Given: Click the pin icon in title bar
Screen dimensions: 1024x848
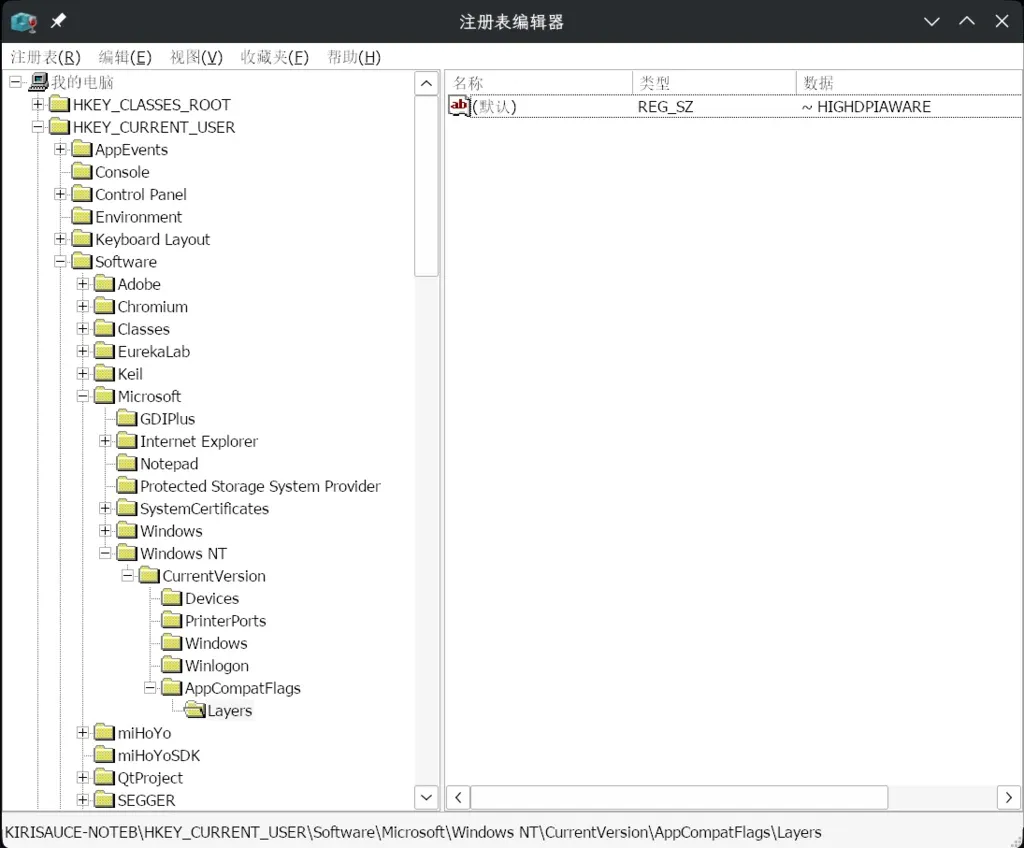Looking at the screenshot, I should [x=58, y=21].
